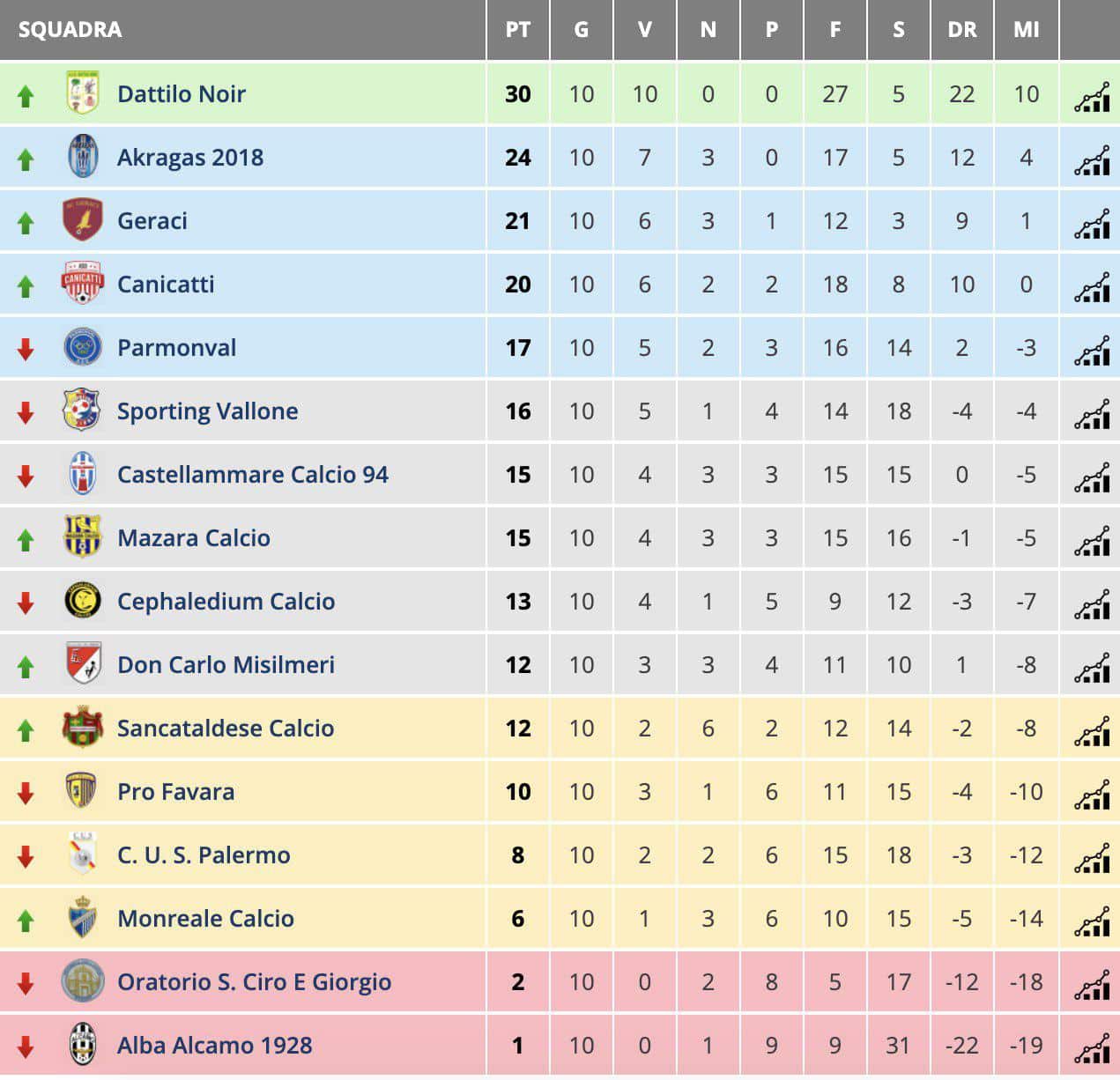Sort the table by the PT column header

[x=518, y=30]
